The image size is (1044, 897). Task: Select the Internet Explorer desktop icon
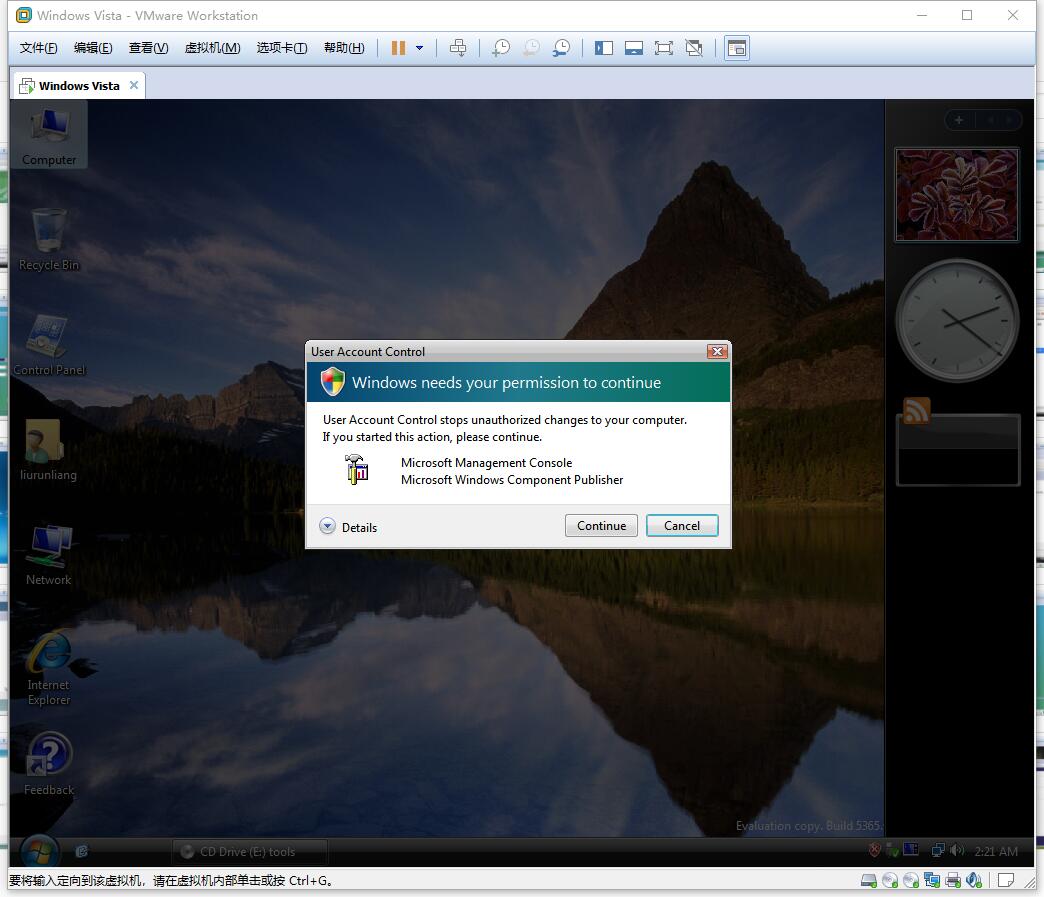point(49,667)
